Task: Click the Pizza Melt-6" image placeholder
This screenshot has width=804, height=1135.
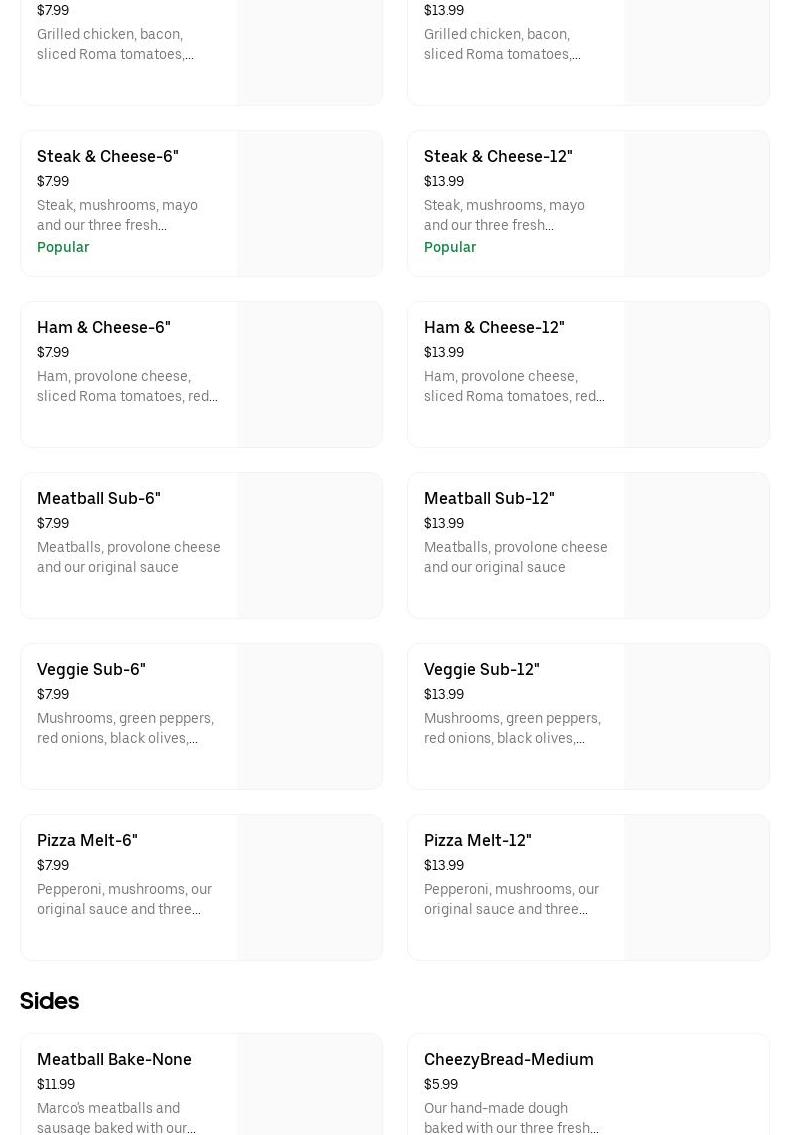Action: [x=309, y=888]
